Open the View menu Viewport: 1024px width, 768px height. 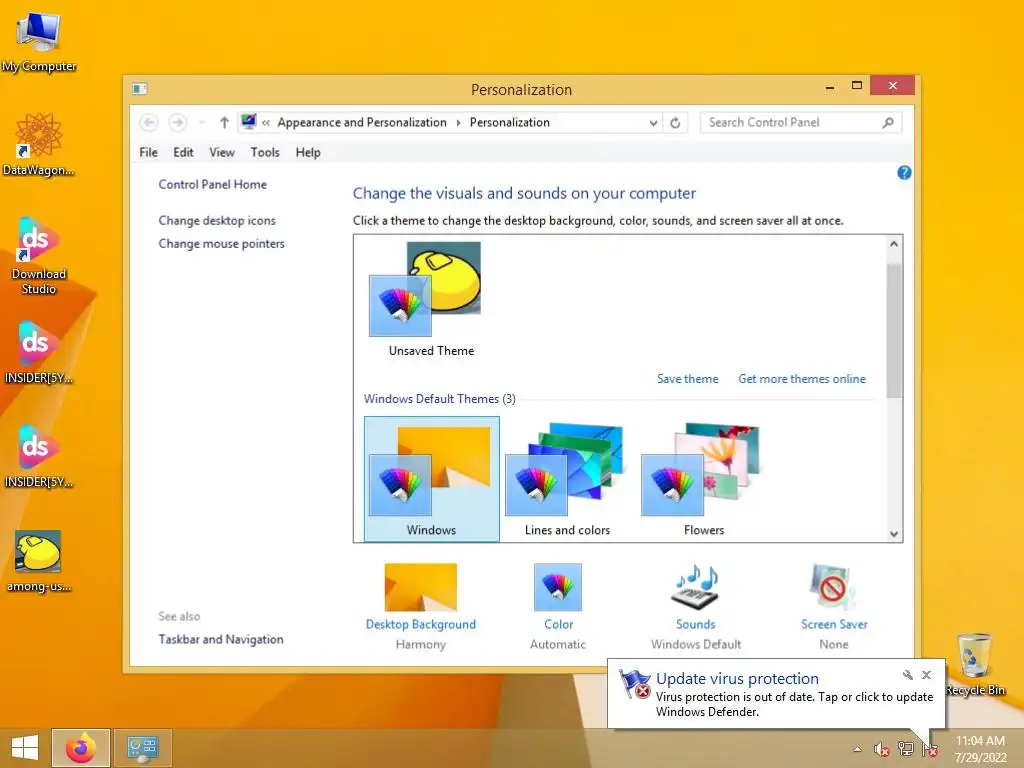click(x=221, y=152)
